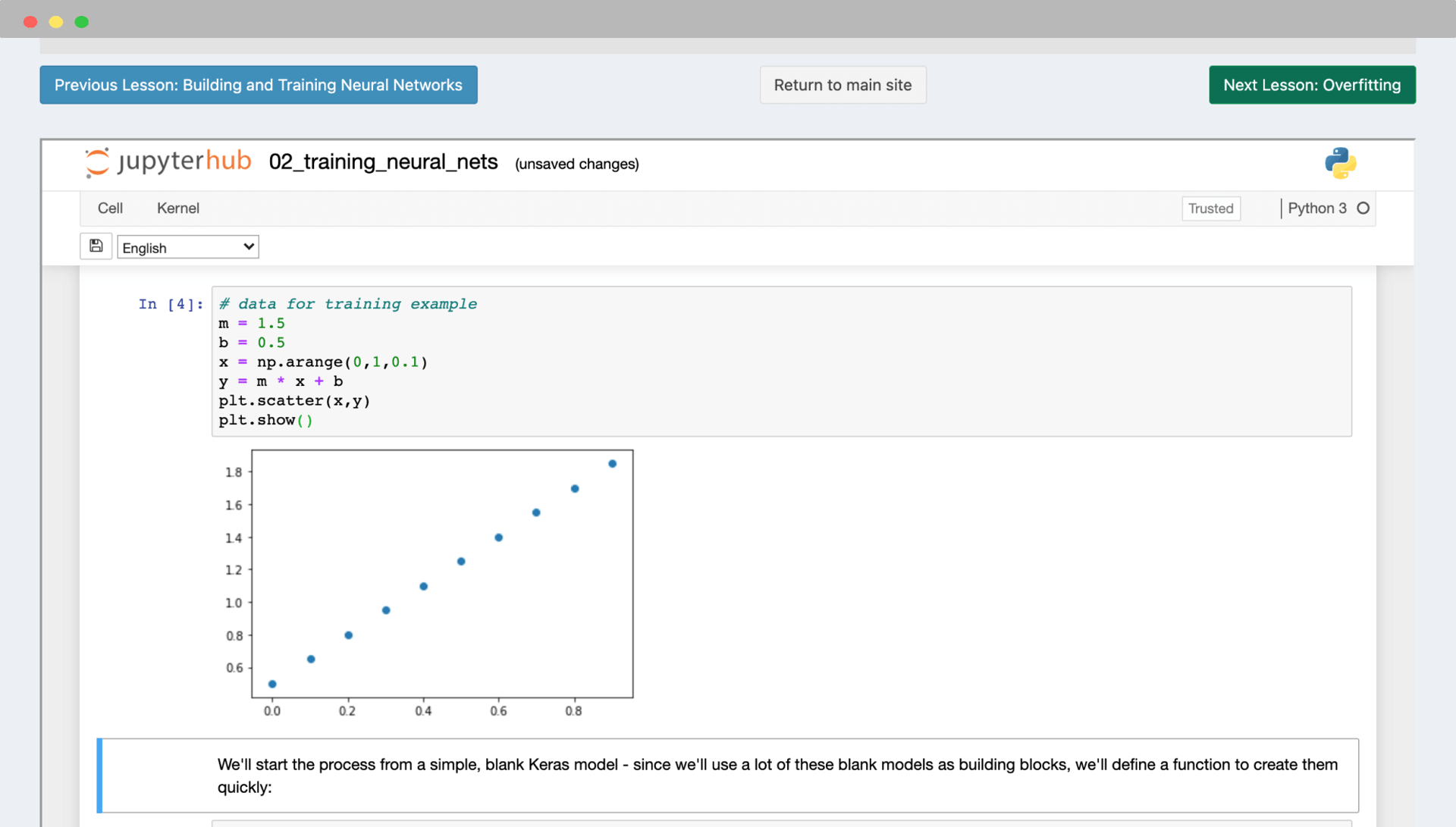Click the scatter plot output image
This screenshot has width=1456, height=827.
coord(441,575)
